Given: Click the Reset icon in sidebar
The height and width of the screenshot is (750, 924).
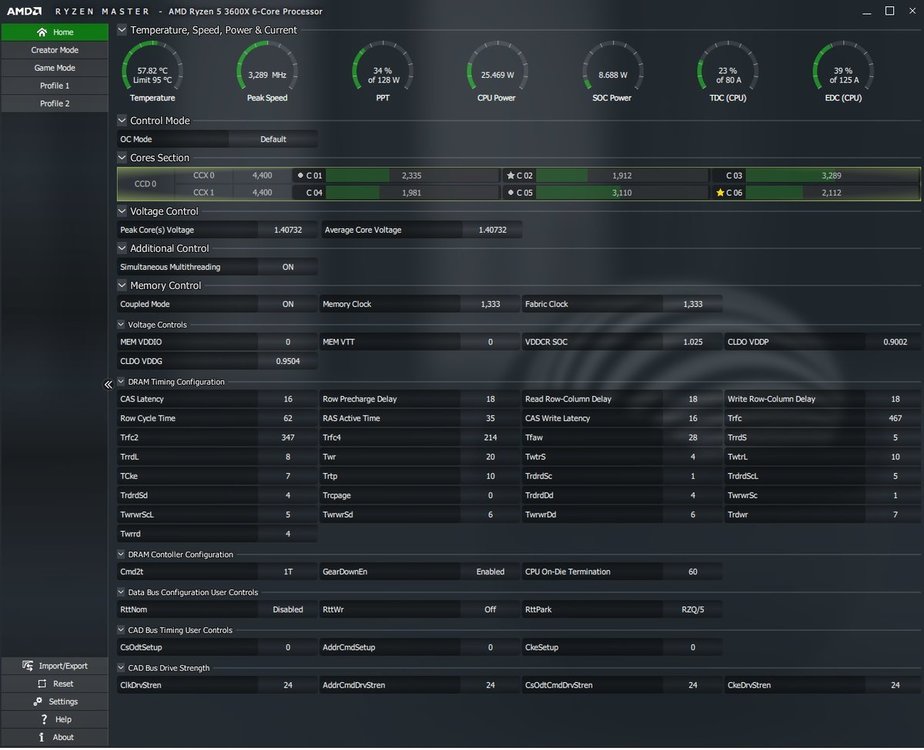Looking at the screenshot, I should pos(42,685).
